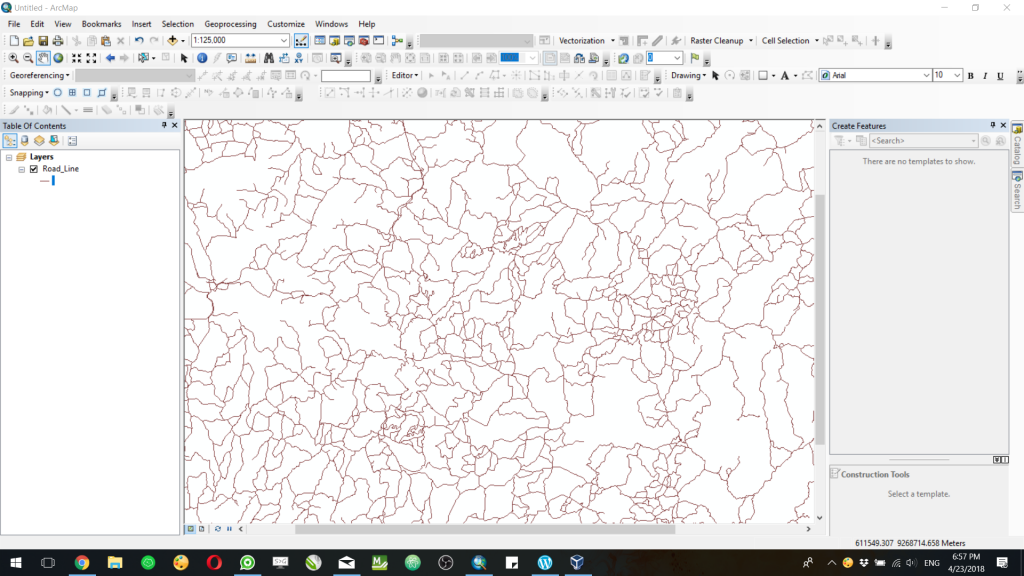Open the Geoprocessing menu
The width and height of the screenshot is (1024, 576).
pyautogui.click(x=232, y=23)
